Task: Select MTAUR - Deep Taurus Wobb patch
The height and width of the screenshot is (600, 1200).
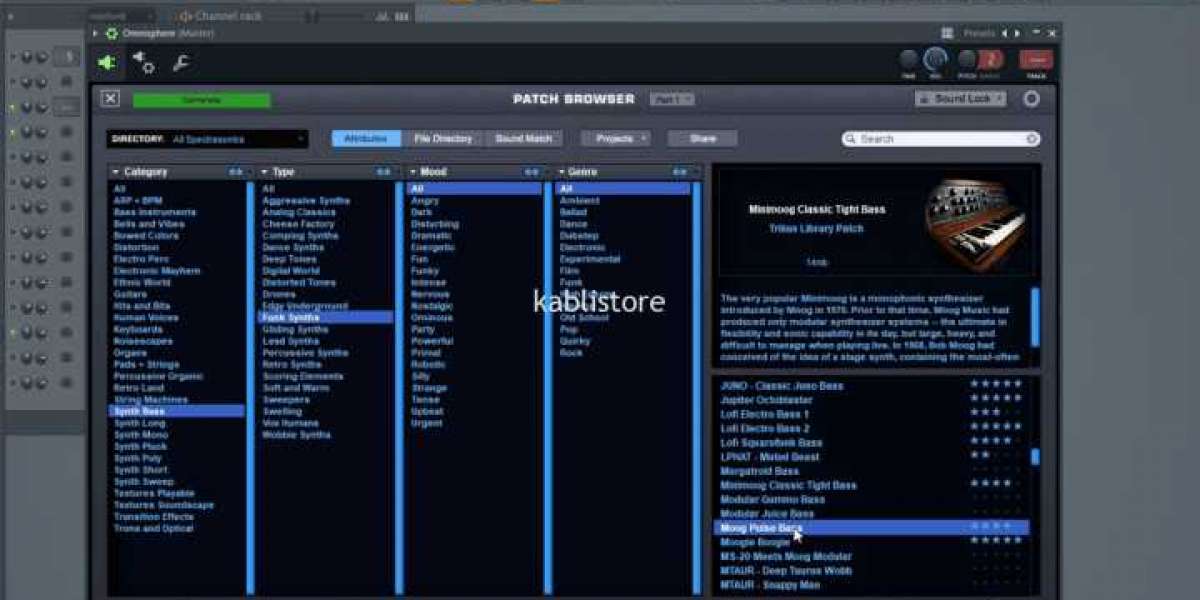Action: point(786,570)
